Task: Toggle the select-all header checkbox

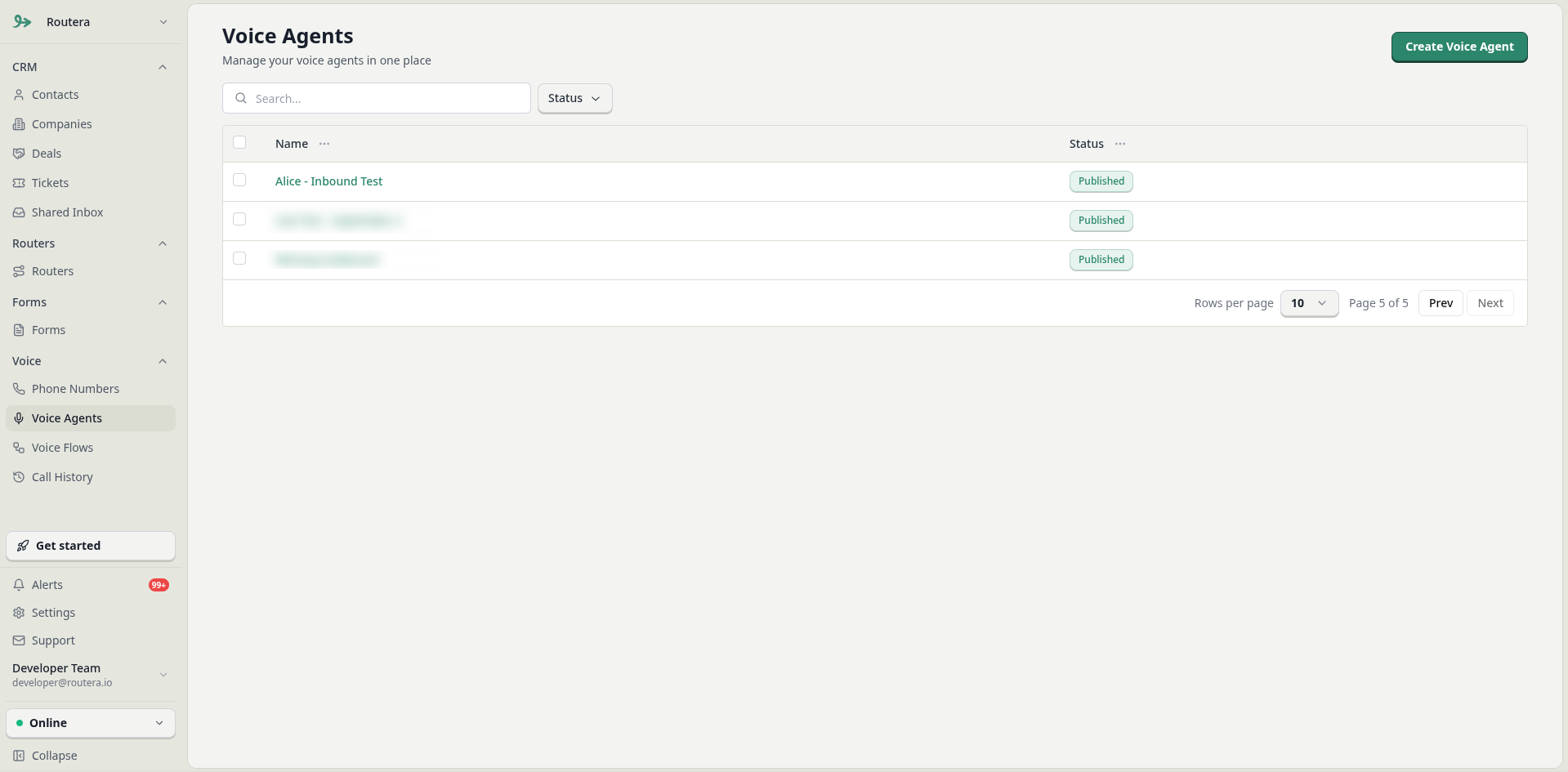Action: (x=239, y=142)
